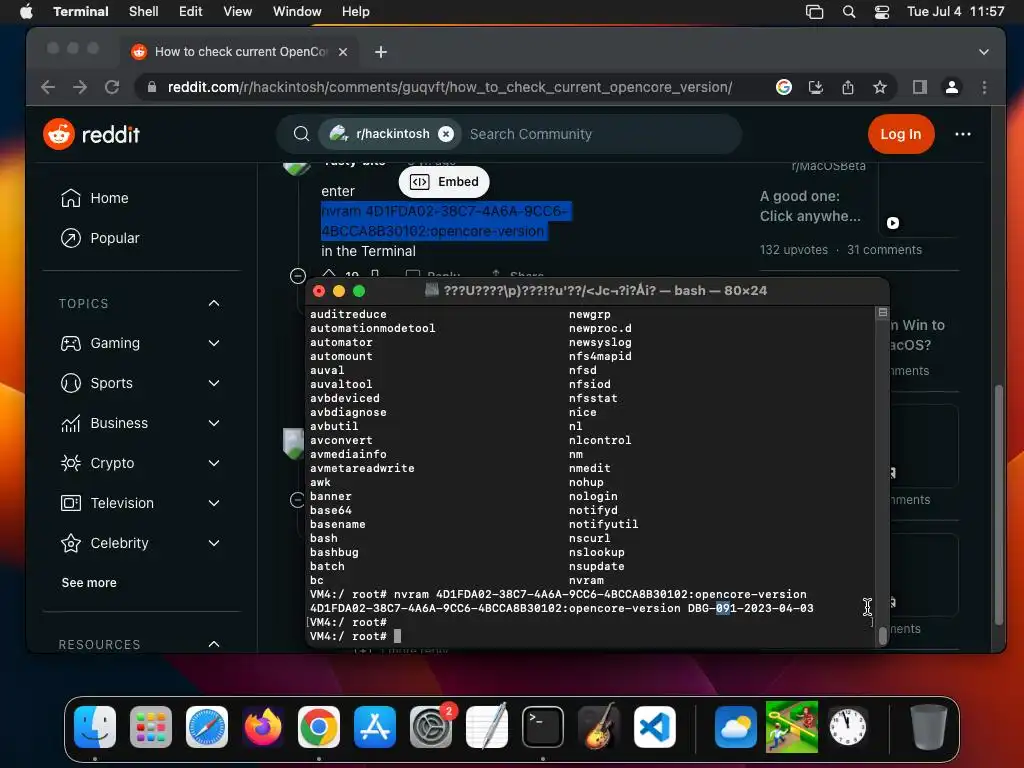Open the Trash in the Dock
The height and width of the screenshot is (768, 1024).
pos(928,726)
